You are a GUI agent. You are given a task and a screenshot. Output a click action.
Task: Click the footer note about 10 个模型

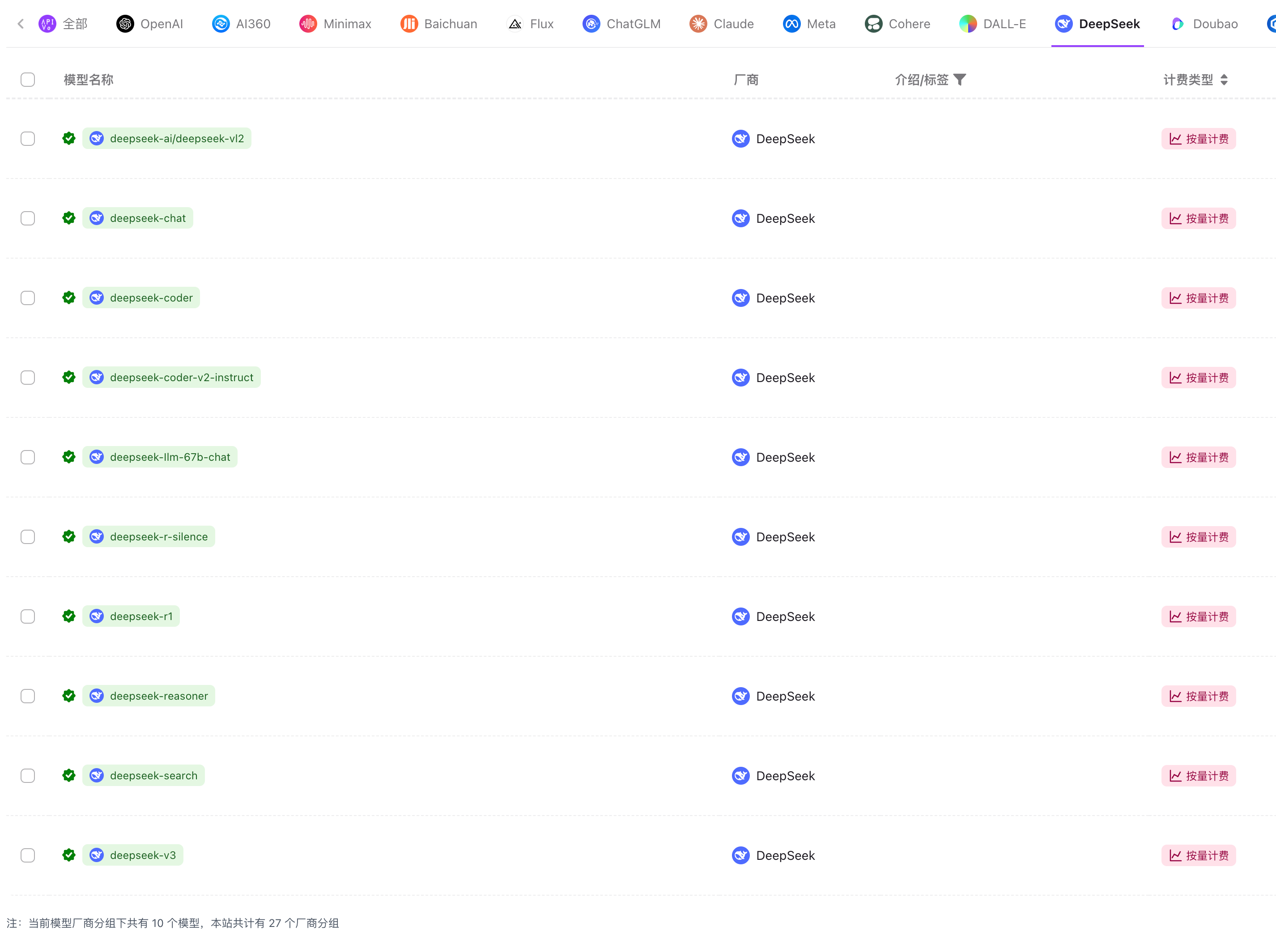172,923
